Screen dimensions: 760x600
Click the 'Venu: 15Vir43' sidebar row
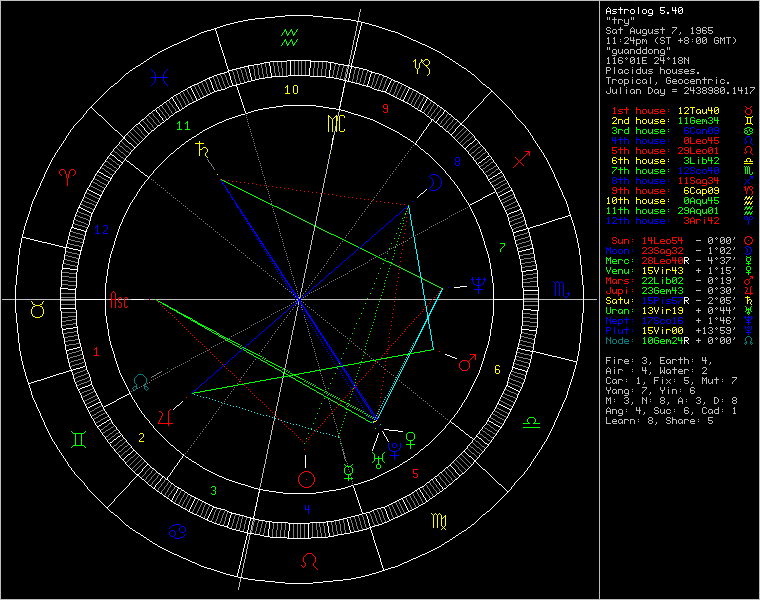(680, 271)
